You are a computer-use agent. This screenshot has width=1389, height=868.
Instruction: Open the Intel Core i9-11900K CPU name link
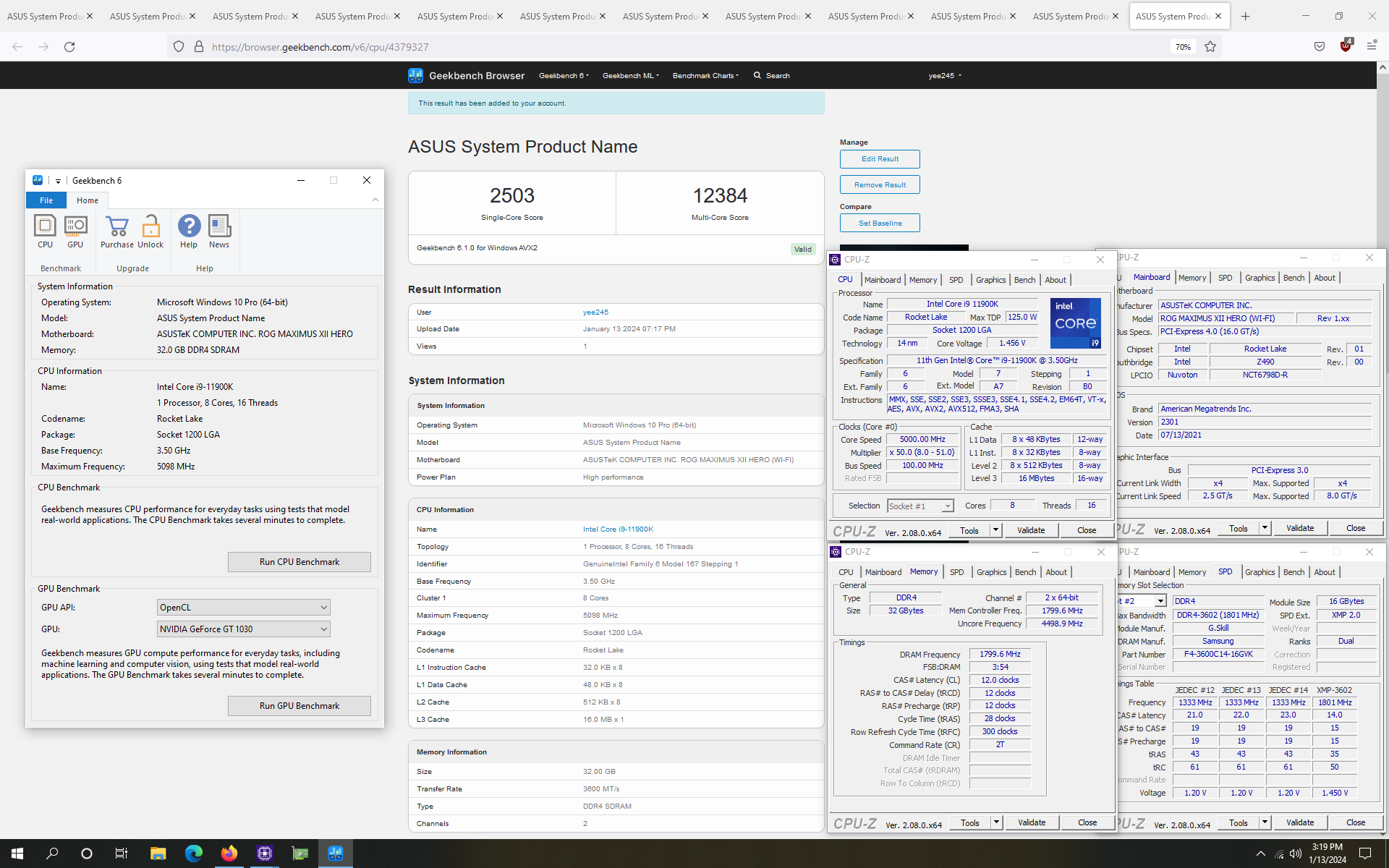coord(618,529)
